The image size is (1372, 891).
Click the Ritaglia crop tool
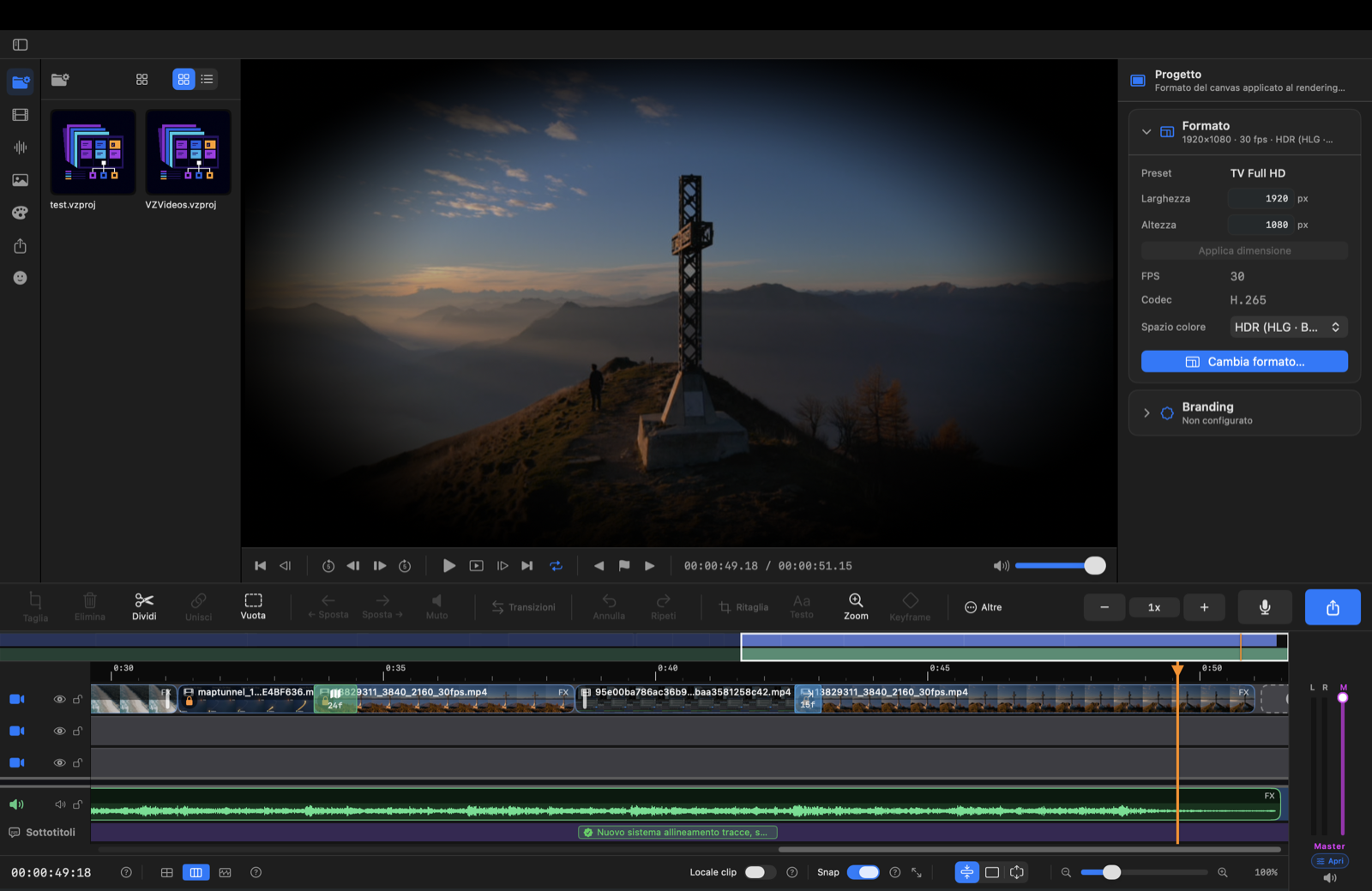(743, 607)
